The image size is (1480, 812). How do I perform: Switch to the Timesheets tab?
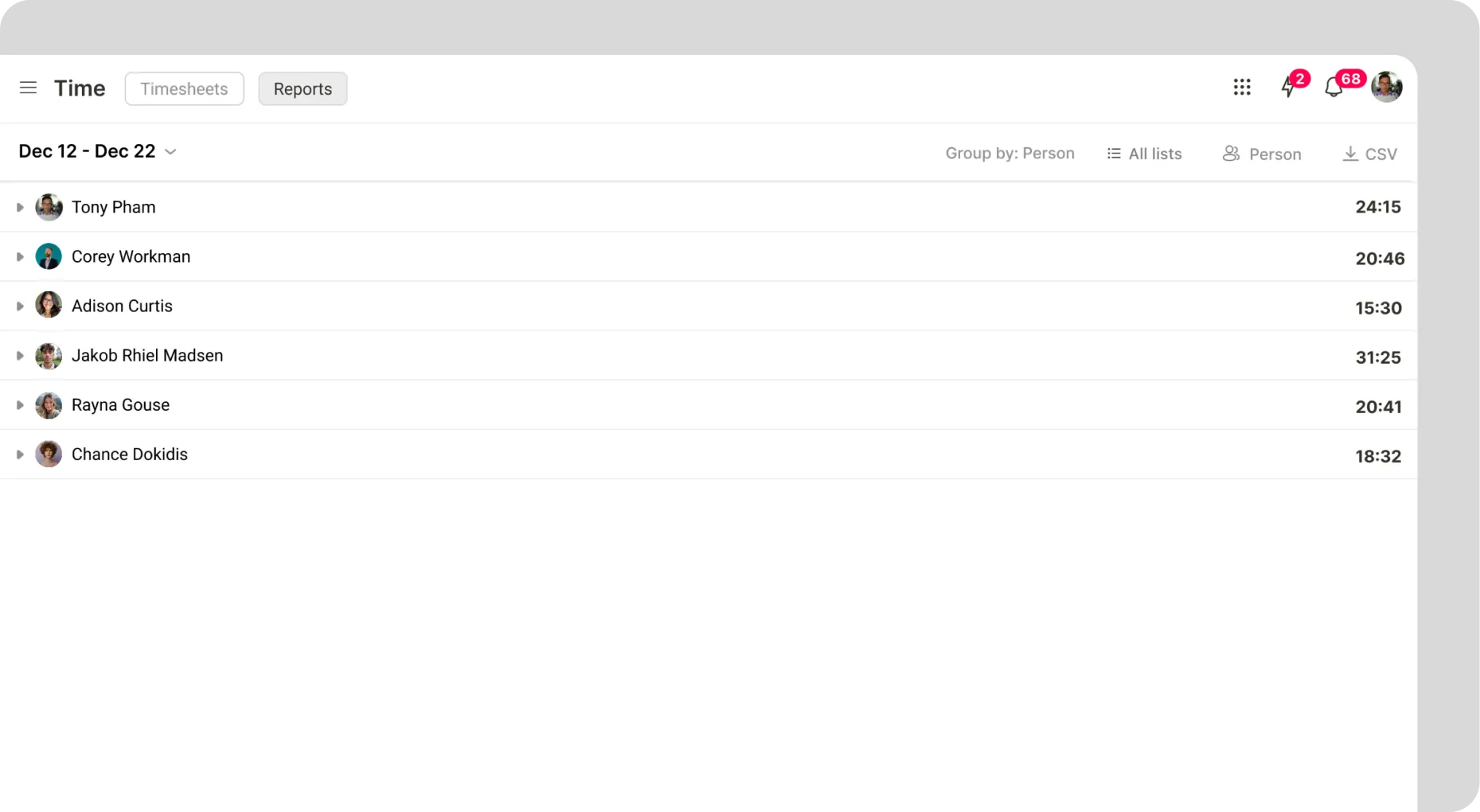[x=184, y=88]
